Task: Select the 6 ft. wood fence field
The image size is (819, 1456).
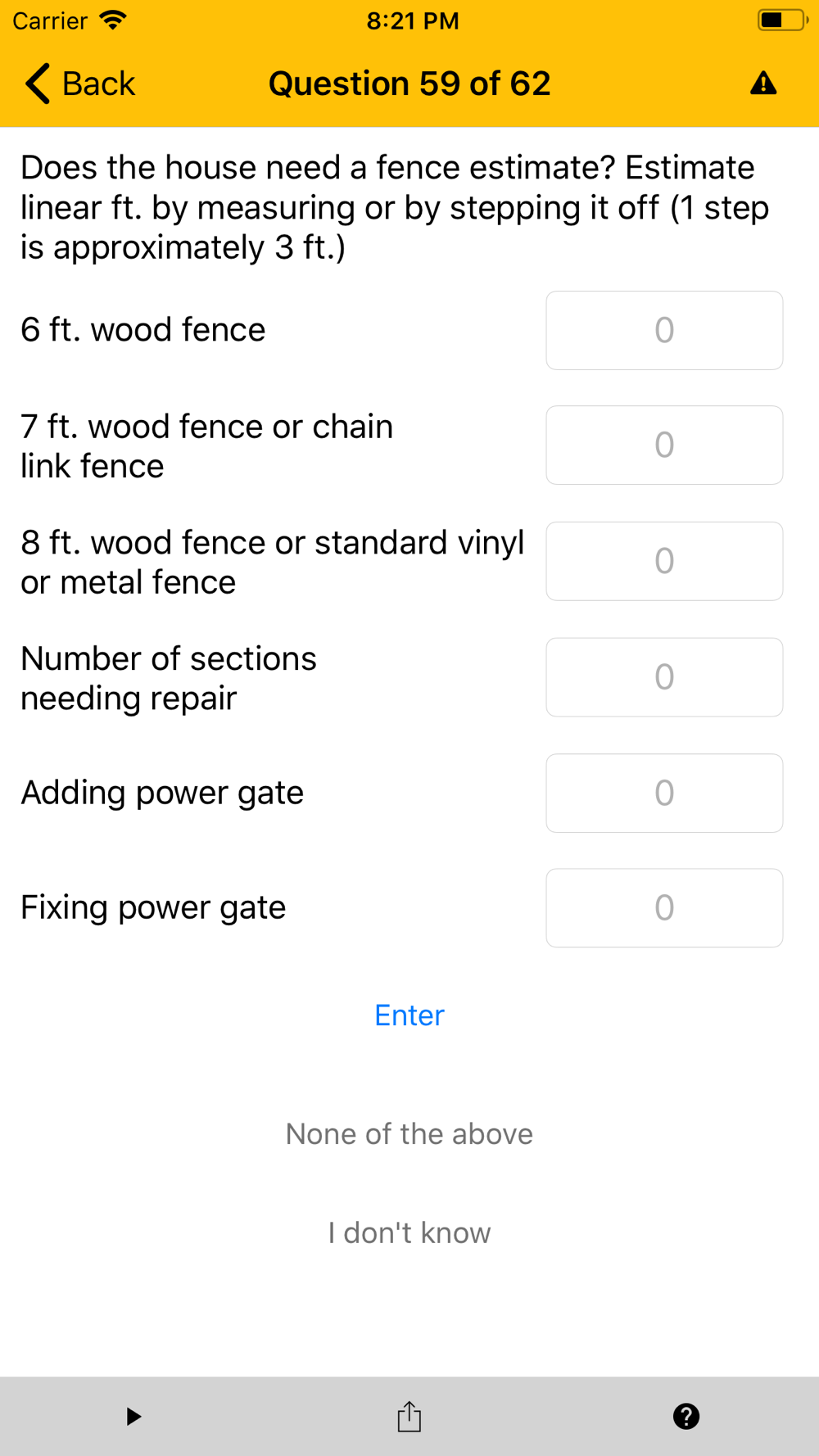Action: [x=664, y=330]
